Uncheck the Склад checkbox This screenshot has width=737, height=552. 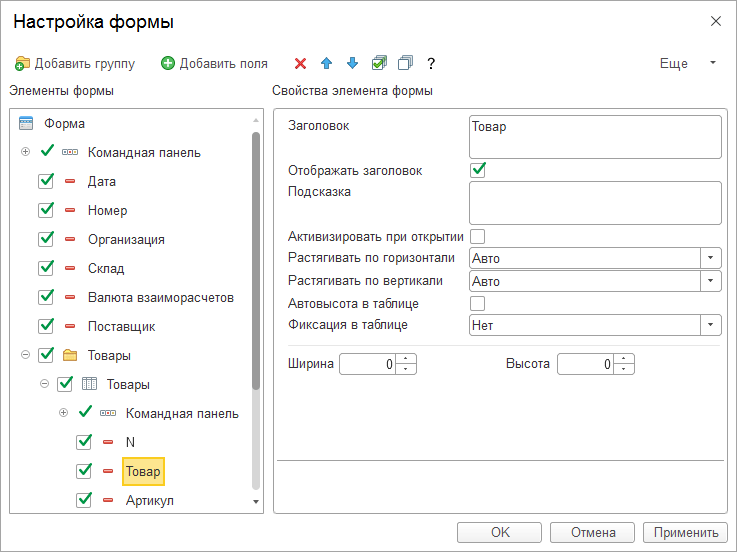pyautogui.click(x=46, y=268)
